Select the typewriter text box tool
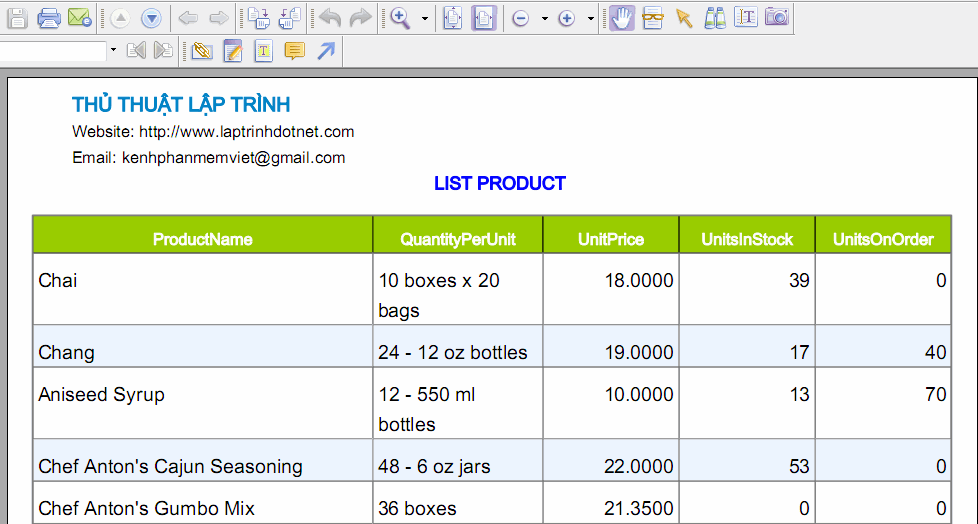 pos(264,51)
